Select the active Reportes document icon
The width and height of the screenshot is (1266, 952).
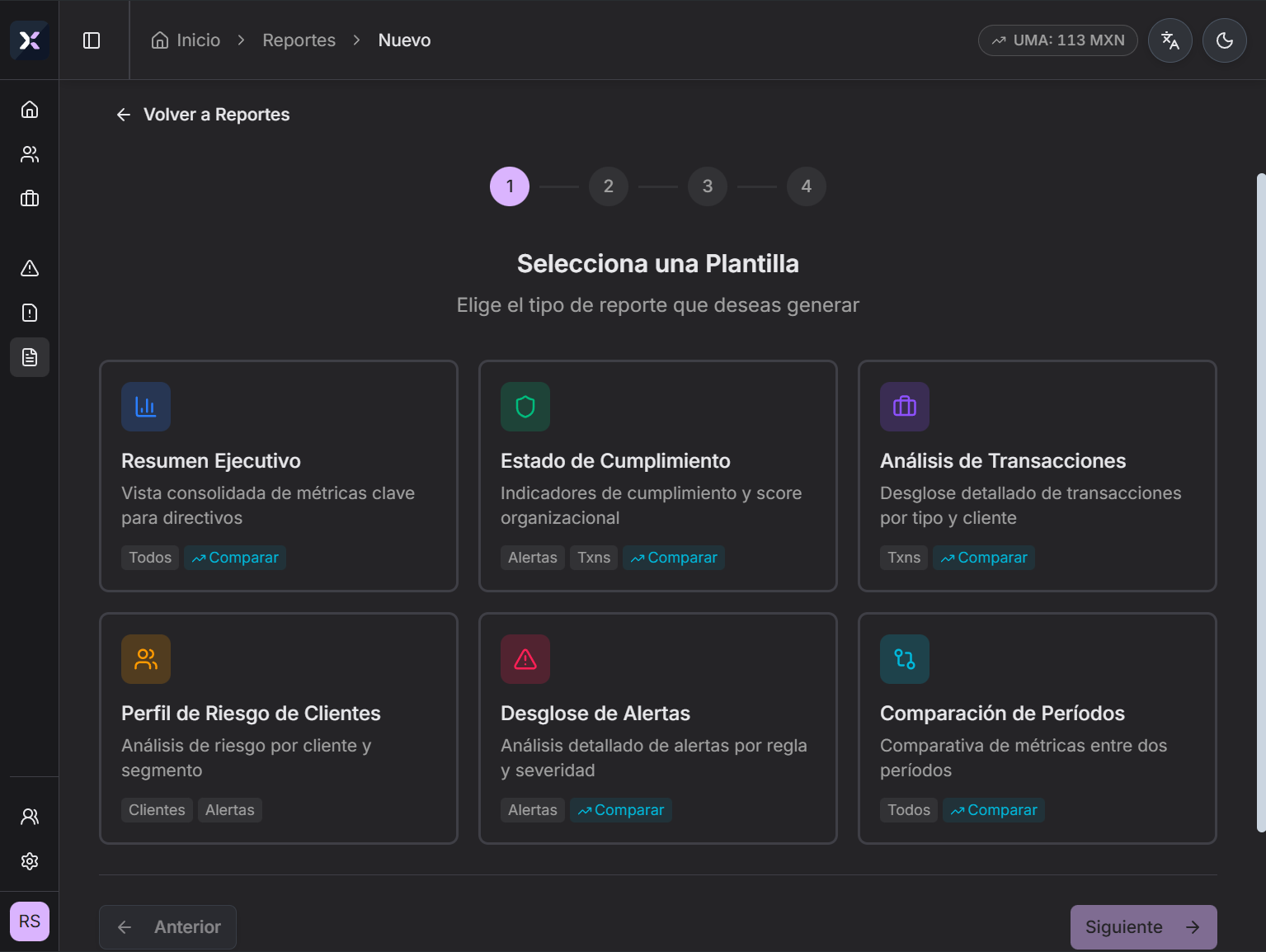(30, 356)
